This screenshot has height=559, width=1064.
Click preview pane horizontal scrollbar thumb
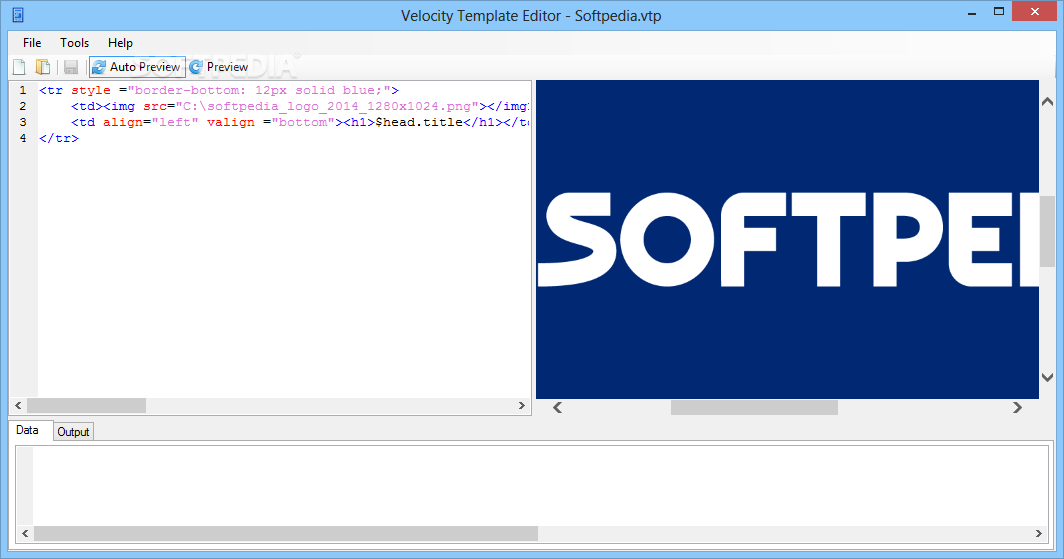point(754,407)
